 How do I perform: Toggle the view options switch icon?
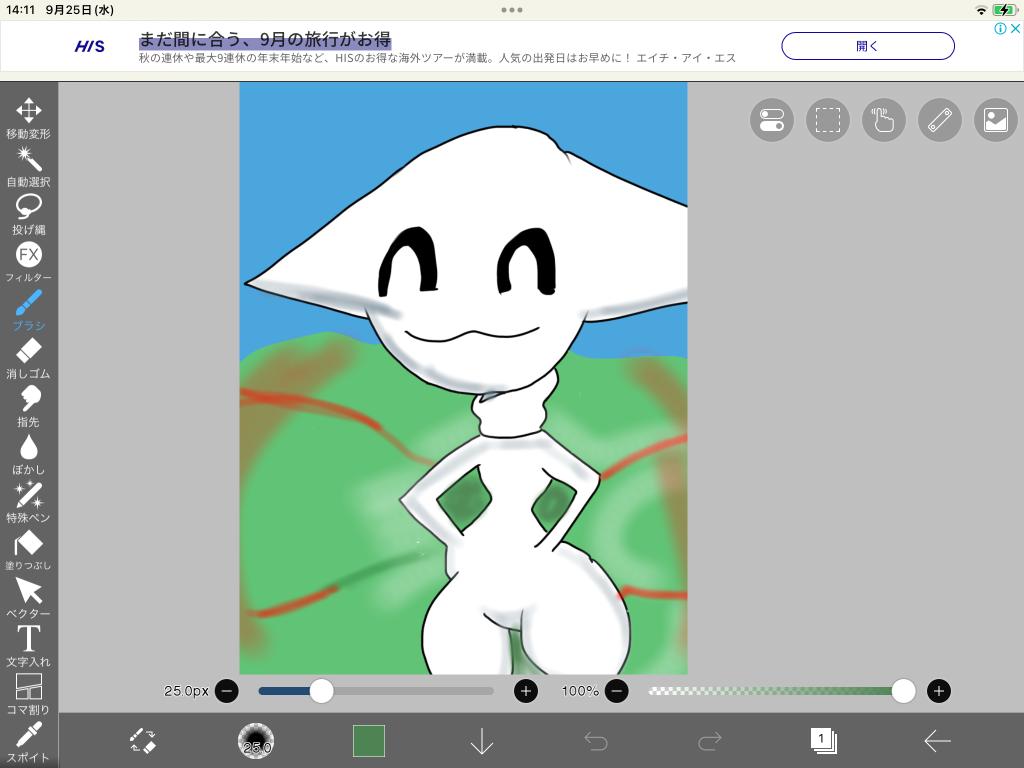coord(771,120)
